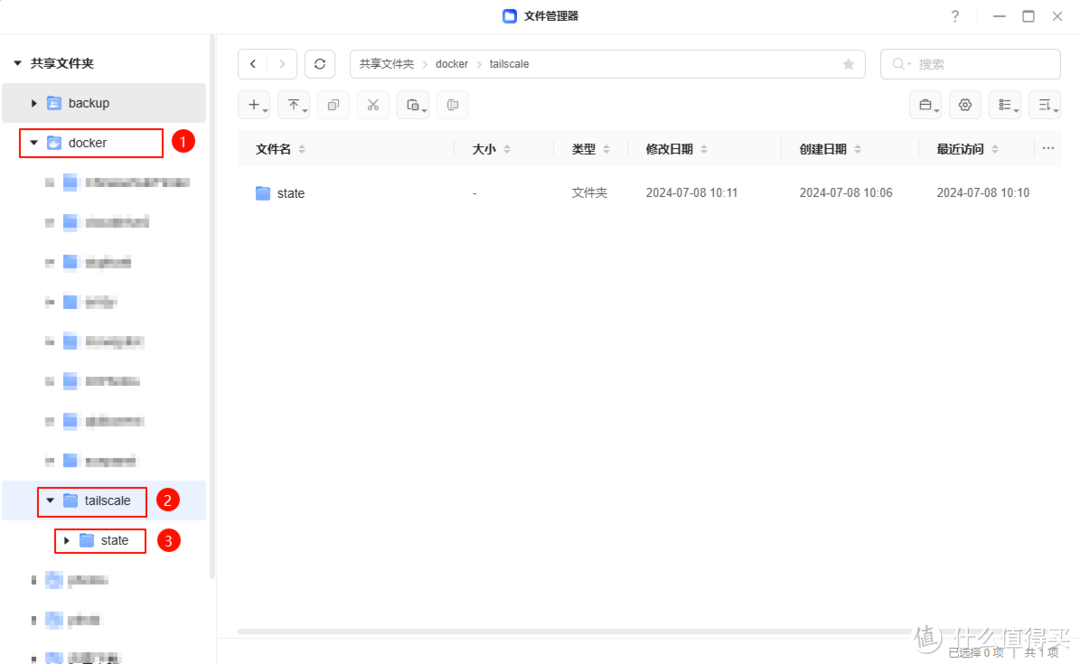Open the new folder creation icon

pos(254,104)
